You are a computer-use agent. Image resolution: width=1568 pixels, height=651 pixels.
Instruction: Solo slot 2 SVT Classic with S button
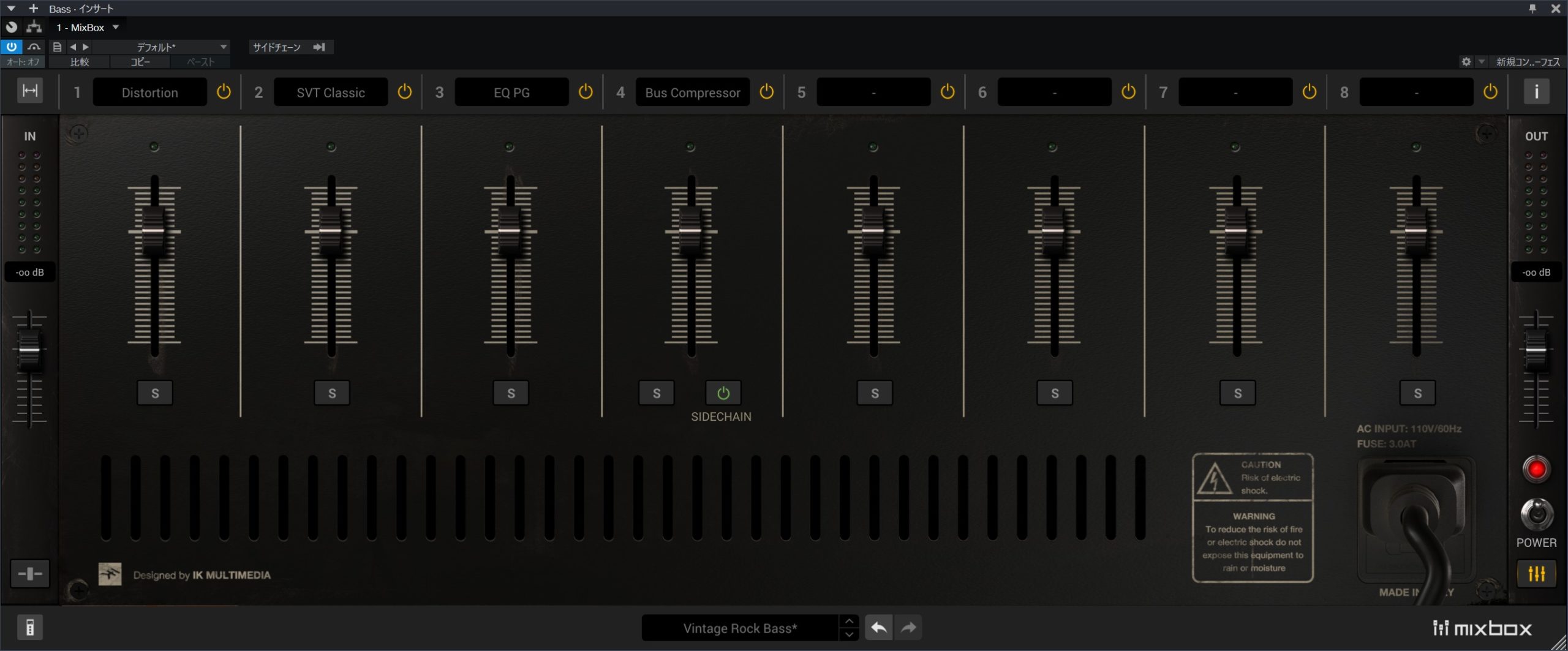click(x=332, y=393)
